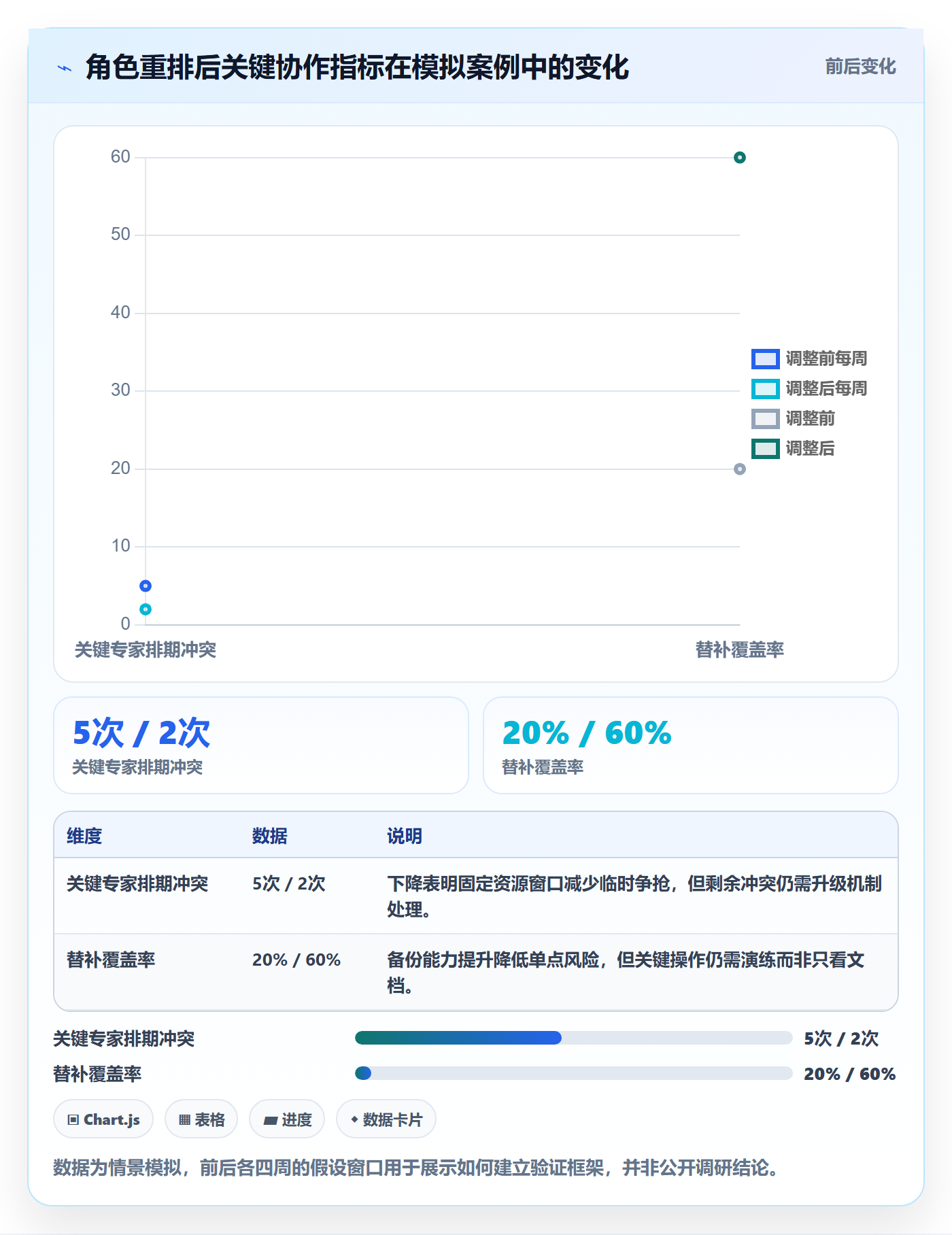Click the x-axis label 替补覆盖率
Screen dimensions: 952x1235
pos(740,649)
